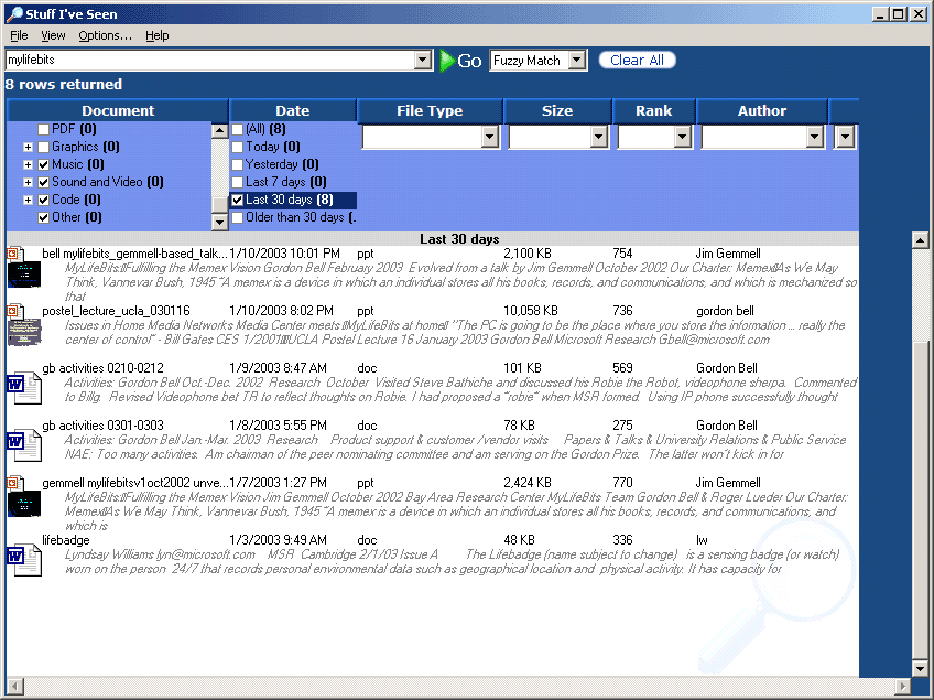934x700 pixels.
Task: Click the gb activities 0301-0303 Word icon
Action: [x=23, y=442]
